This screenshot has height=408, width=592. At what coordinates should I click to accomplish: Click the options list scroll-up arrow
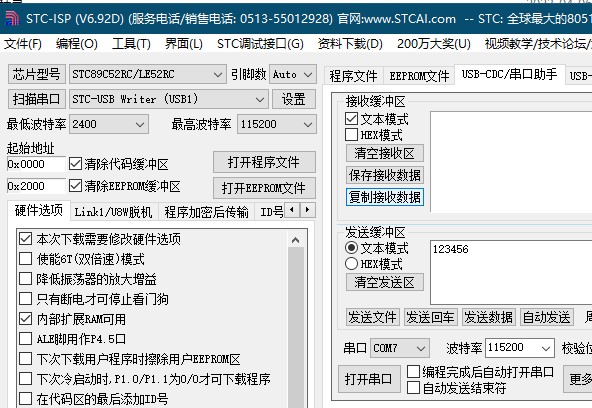click(x=296, y=240)
